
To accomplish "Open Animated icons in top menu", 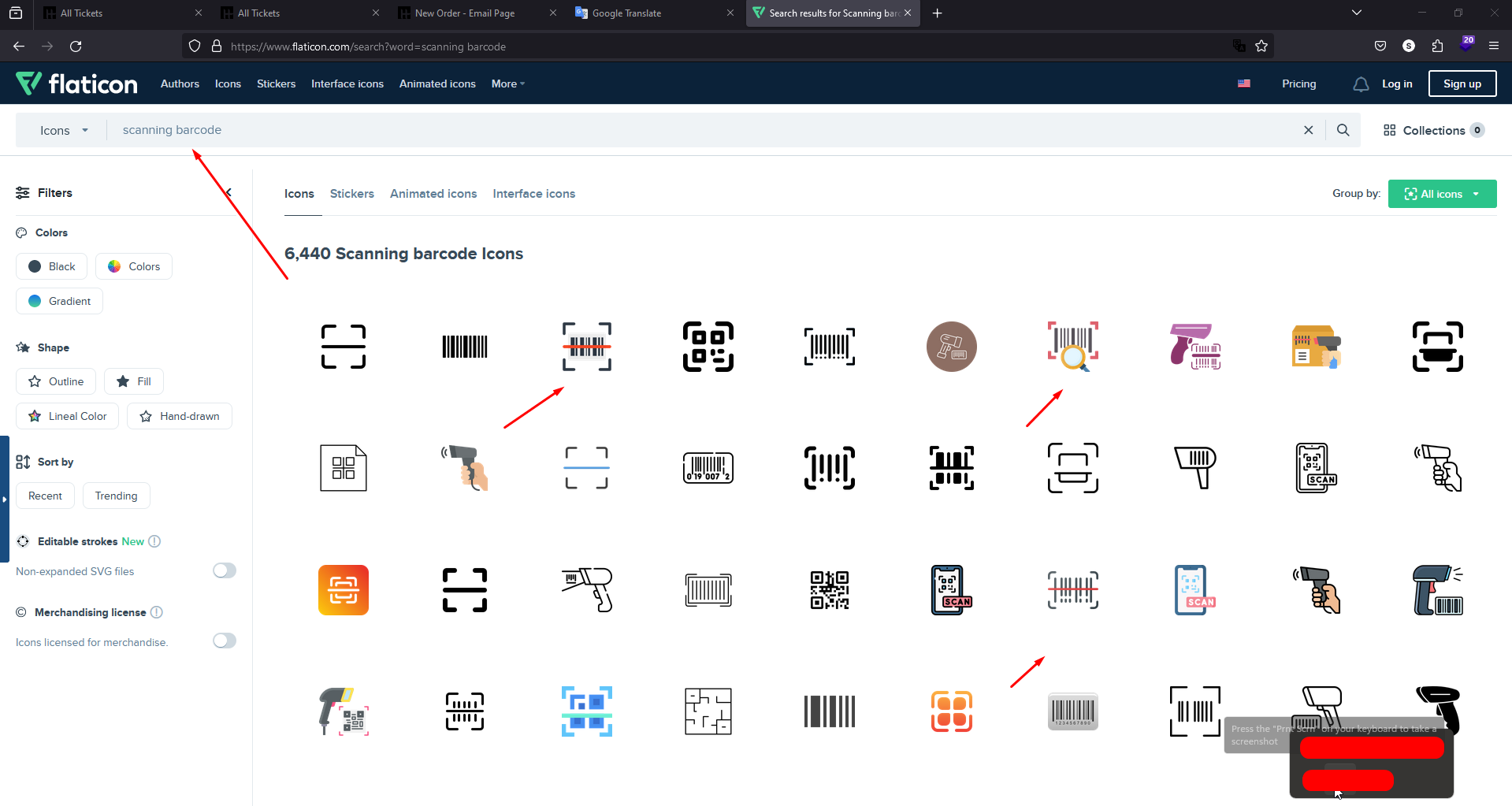I will [x=437, y=84].
